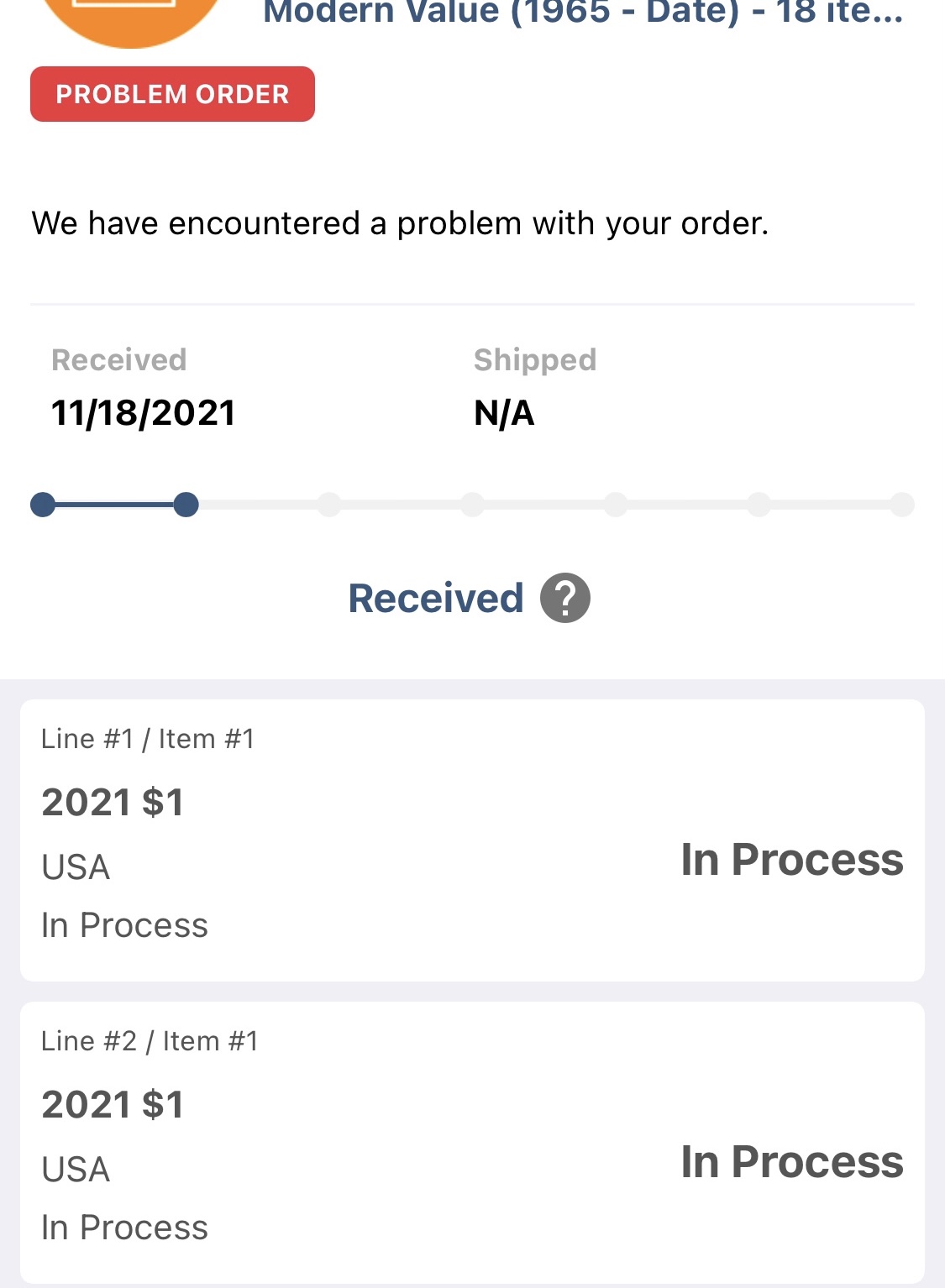Select the second filled progress tracker dot
The width and height of the screenshot is (945, 1288).
(186, 505)
